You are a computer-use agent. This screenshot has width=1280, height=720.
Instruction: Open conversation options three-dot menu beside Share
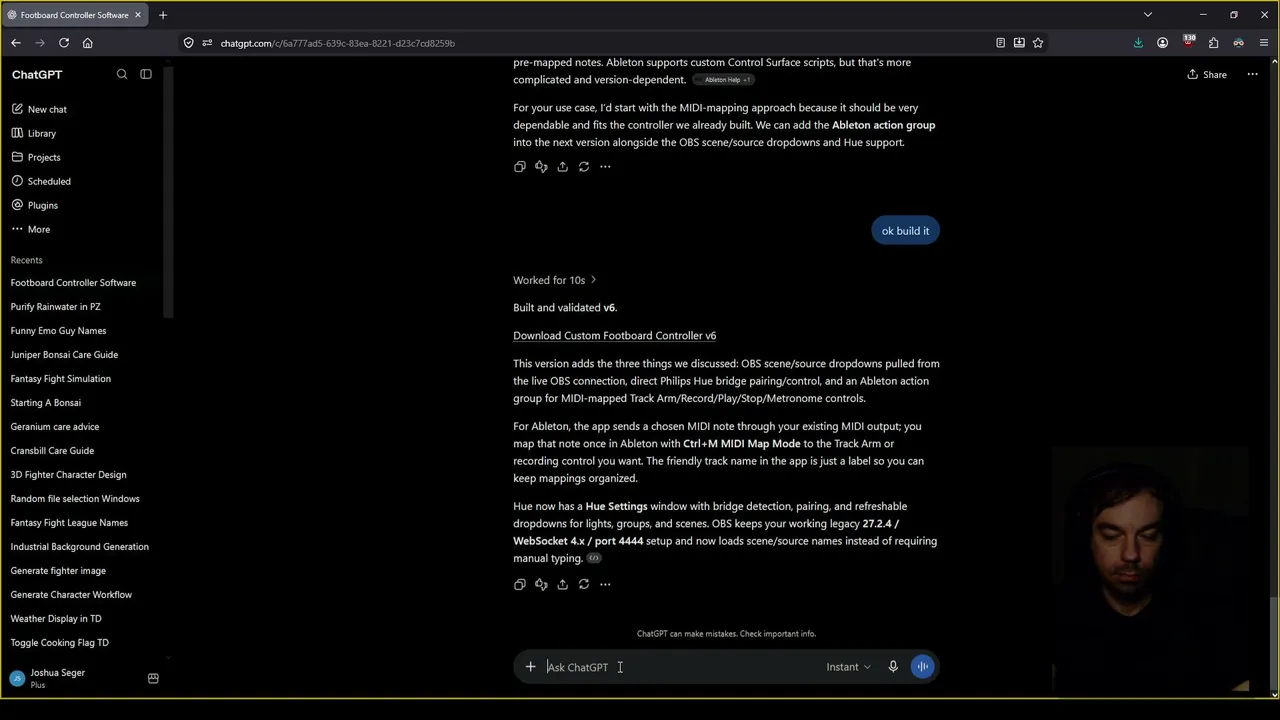point(1252,74)
